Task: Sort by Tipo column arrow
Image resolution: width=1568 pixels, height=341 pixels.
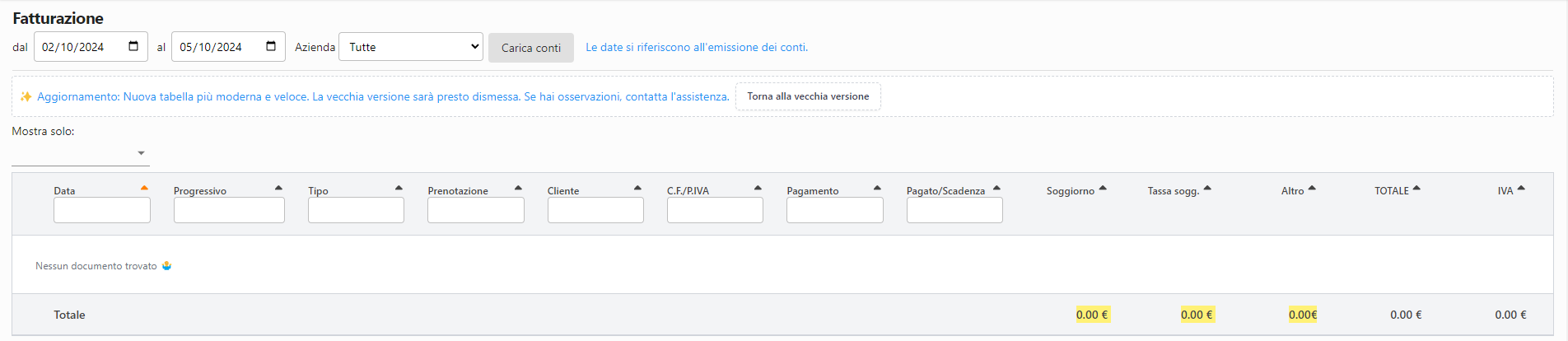Action: 399,189
